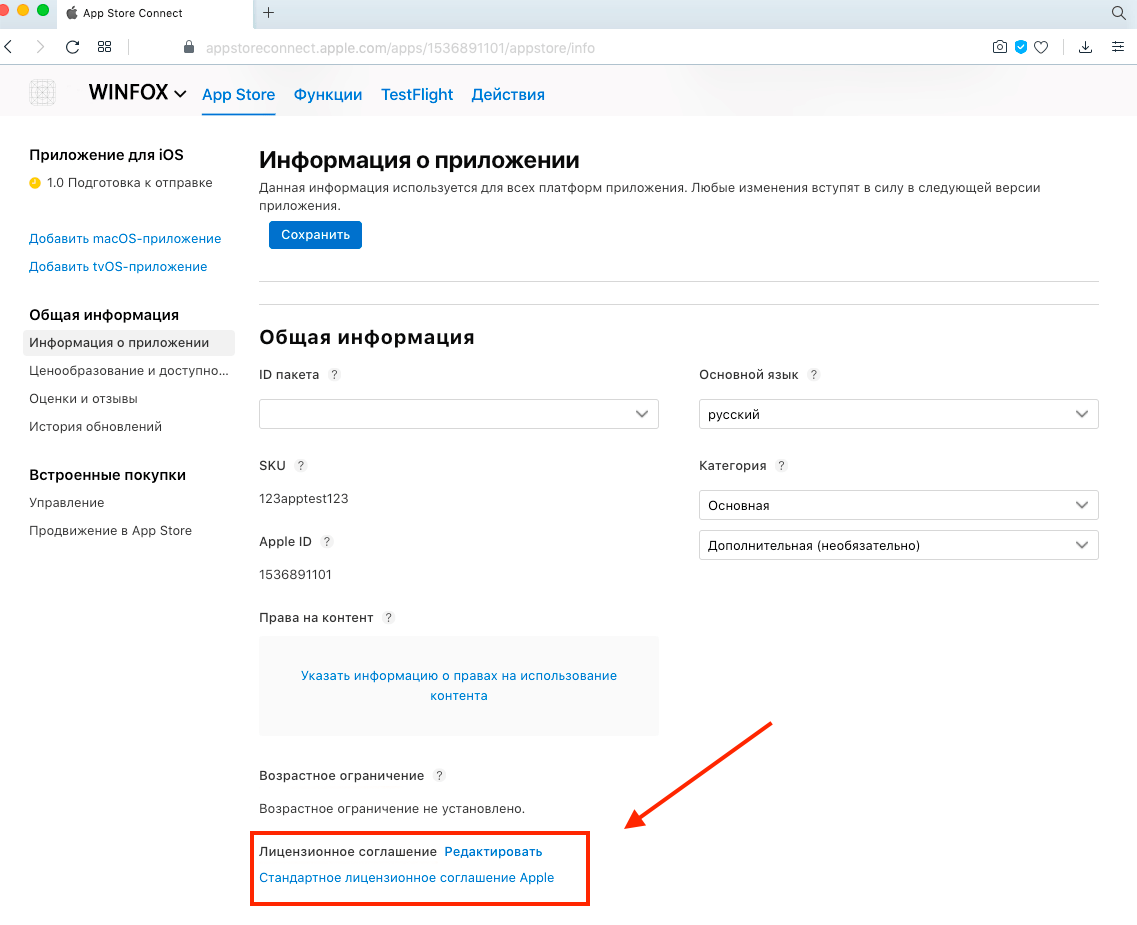Open a new browser tab
Viewport: 1137px width, 925px height.
click(x=268, y=13)
